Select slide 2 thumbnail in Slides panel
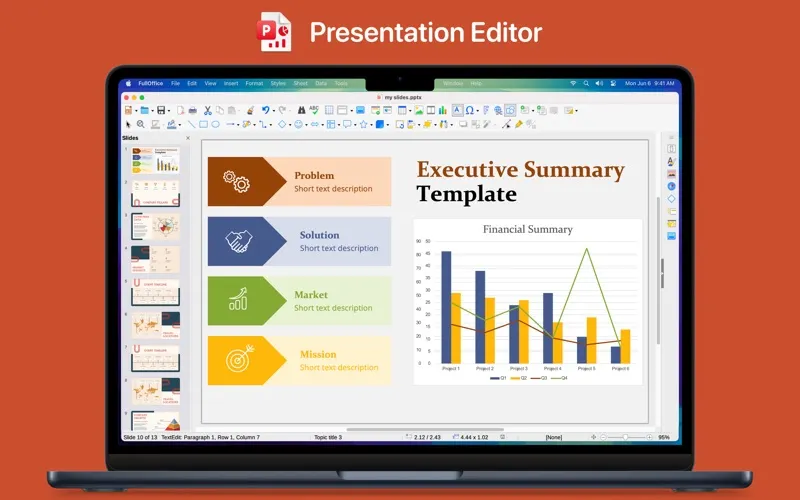The width and height of the screenshot is (800, 500). point(155,193)
